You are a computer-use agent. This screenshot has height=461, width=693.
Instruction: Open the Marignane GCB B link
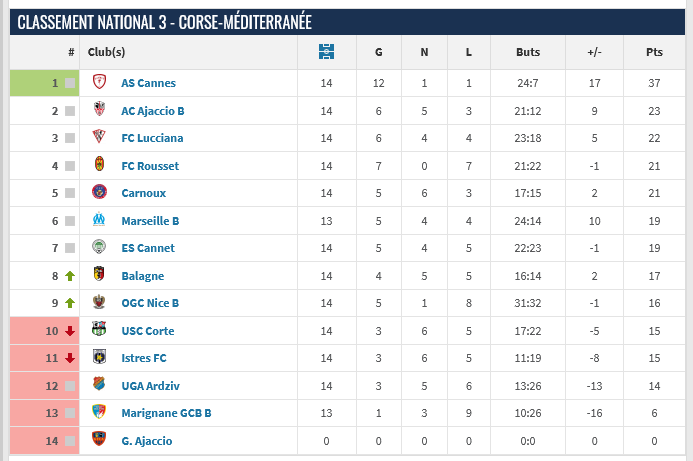pos(166,412)
